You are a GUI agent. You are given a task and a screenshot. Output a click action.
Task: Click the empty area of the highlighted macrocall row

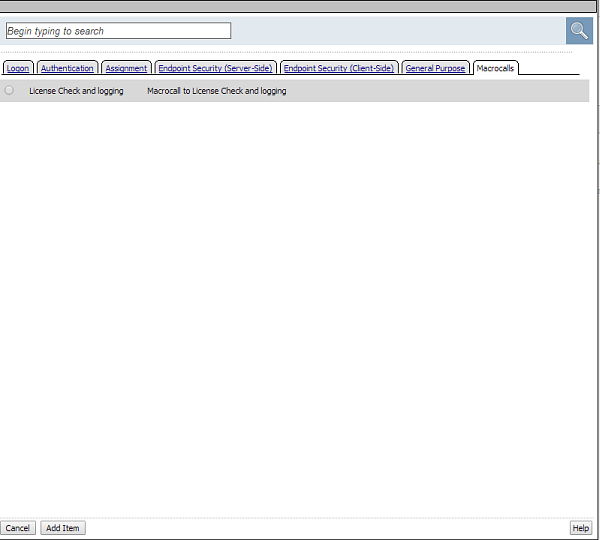(x=440, y=91)
